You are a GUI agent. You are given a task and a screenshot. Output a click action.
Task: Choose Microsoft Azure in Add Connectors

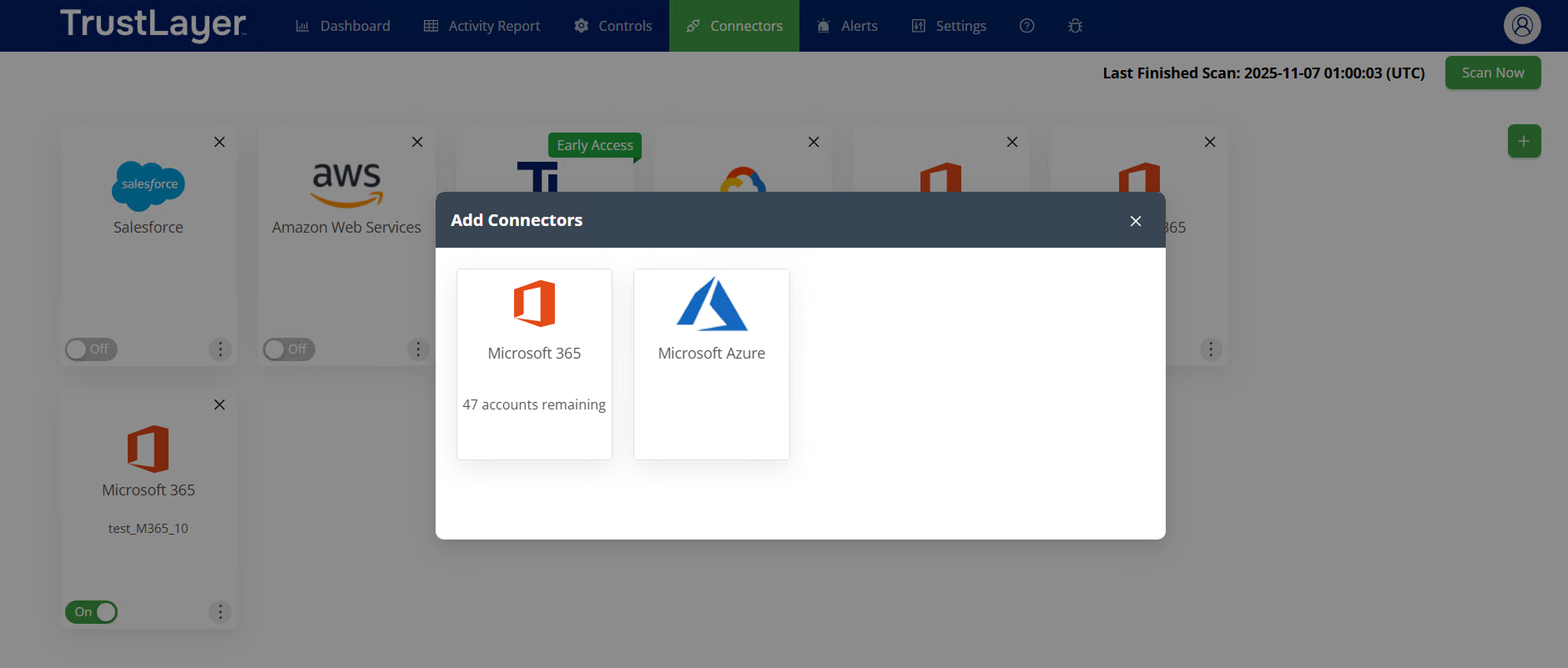(x=712, y=364)
